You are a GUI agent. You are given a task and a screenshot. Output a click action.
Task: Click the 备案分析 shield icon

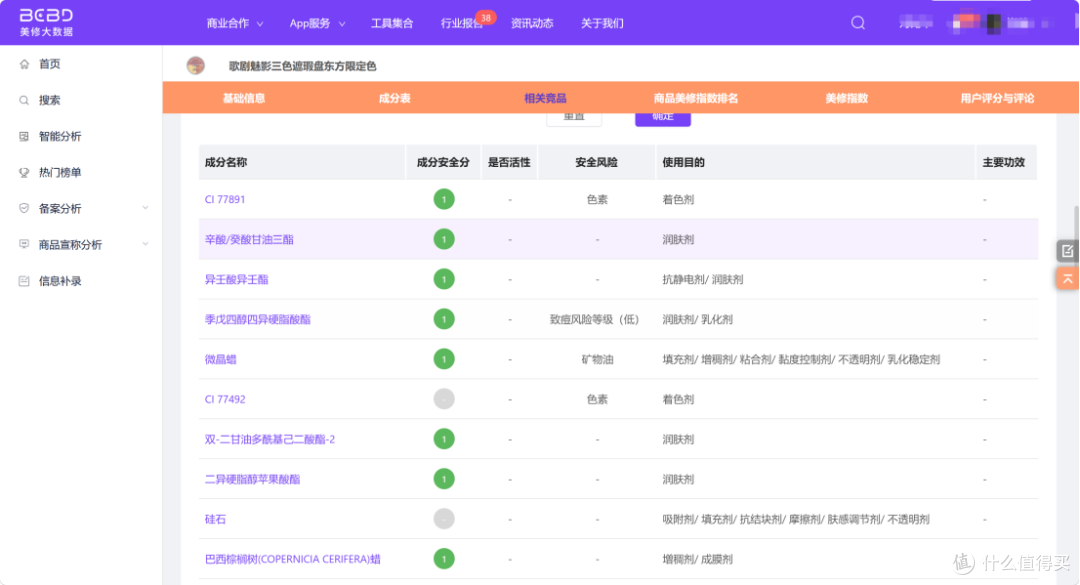tap(24, 208)
